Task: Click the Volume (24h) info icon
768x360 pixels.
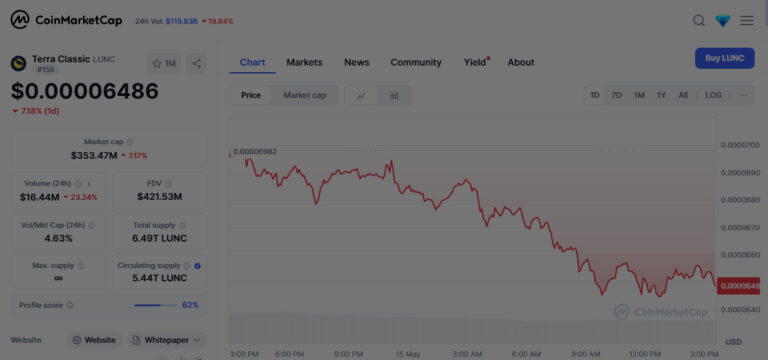Action: pyautogui.click(x=78, y=184)
